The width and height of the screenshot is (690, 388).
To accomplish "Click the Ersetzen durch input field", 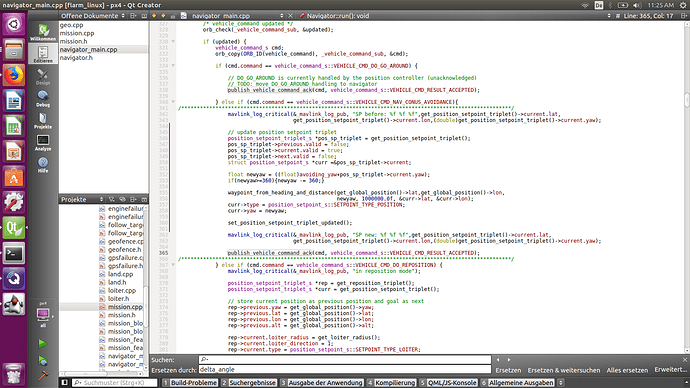I will pos(345,370).
